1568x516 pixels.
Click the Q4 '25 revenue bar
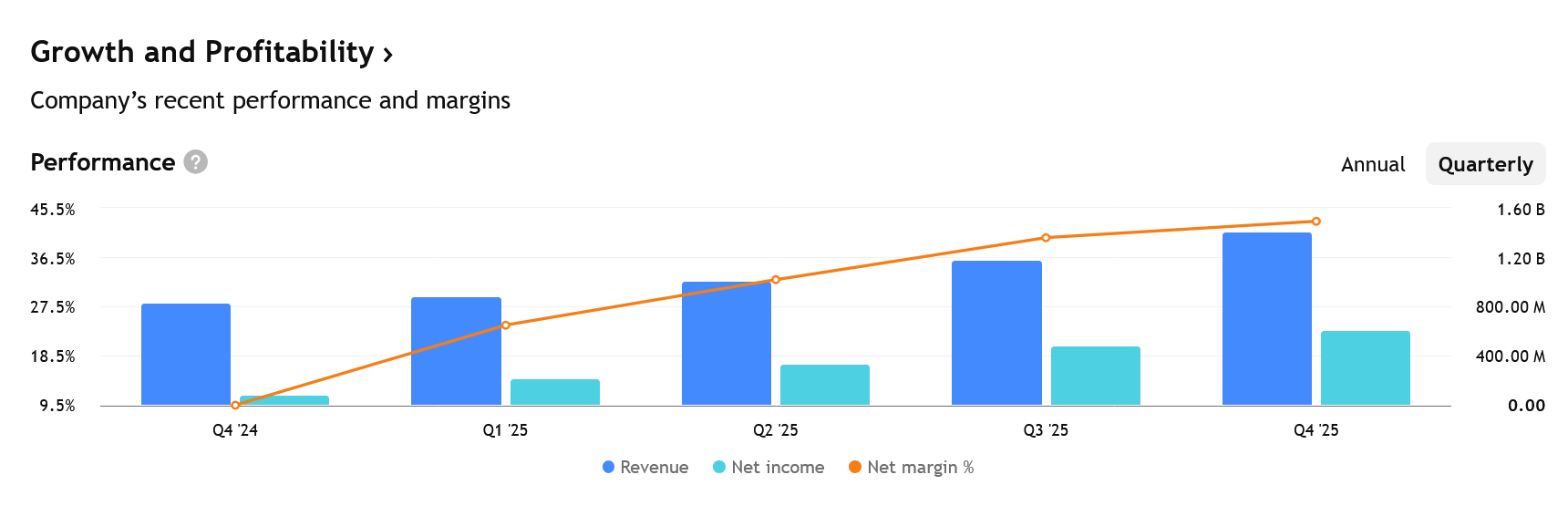point(1266,319)
